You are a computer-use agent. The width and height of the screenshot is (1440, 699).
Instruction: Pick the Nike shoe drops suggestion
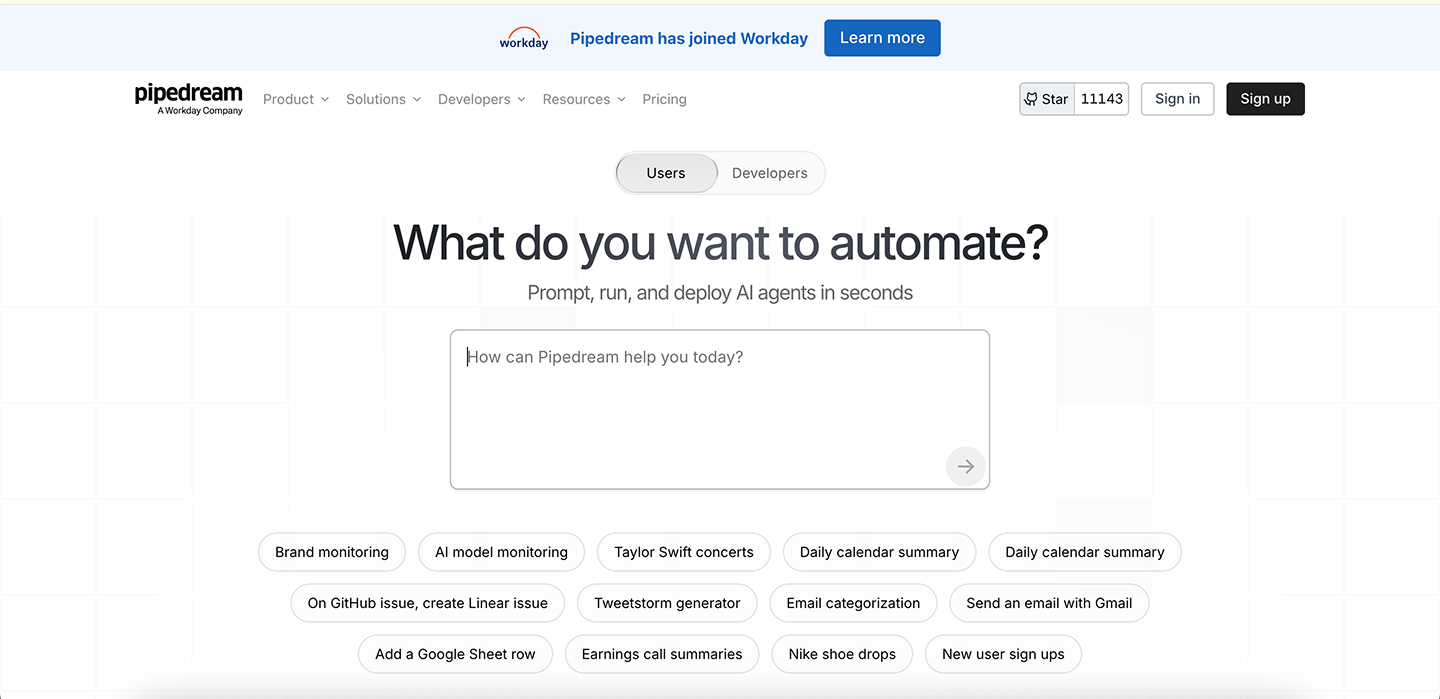coord(842,654)
